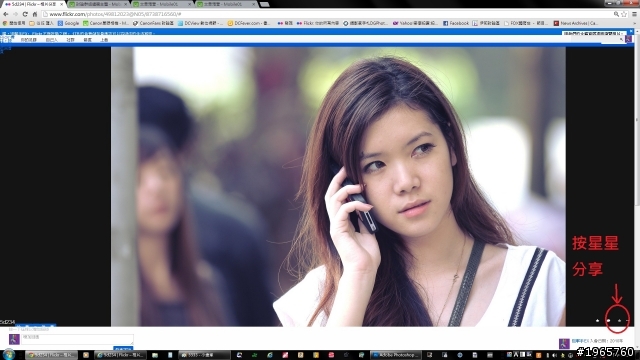
Task: Open a new browser tab
Action: (264, 4)
